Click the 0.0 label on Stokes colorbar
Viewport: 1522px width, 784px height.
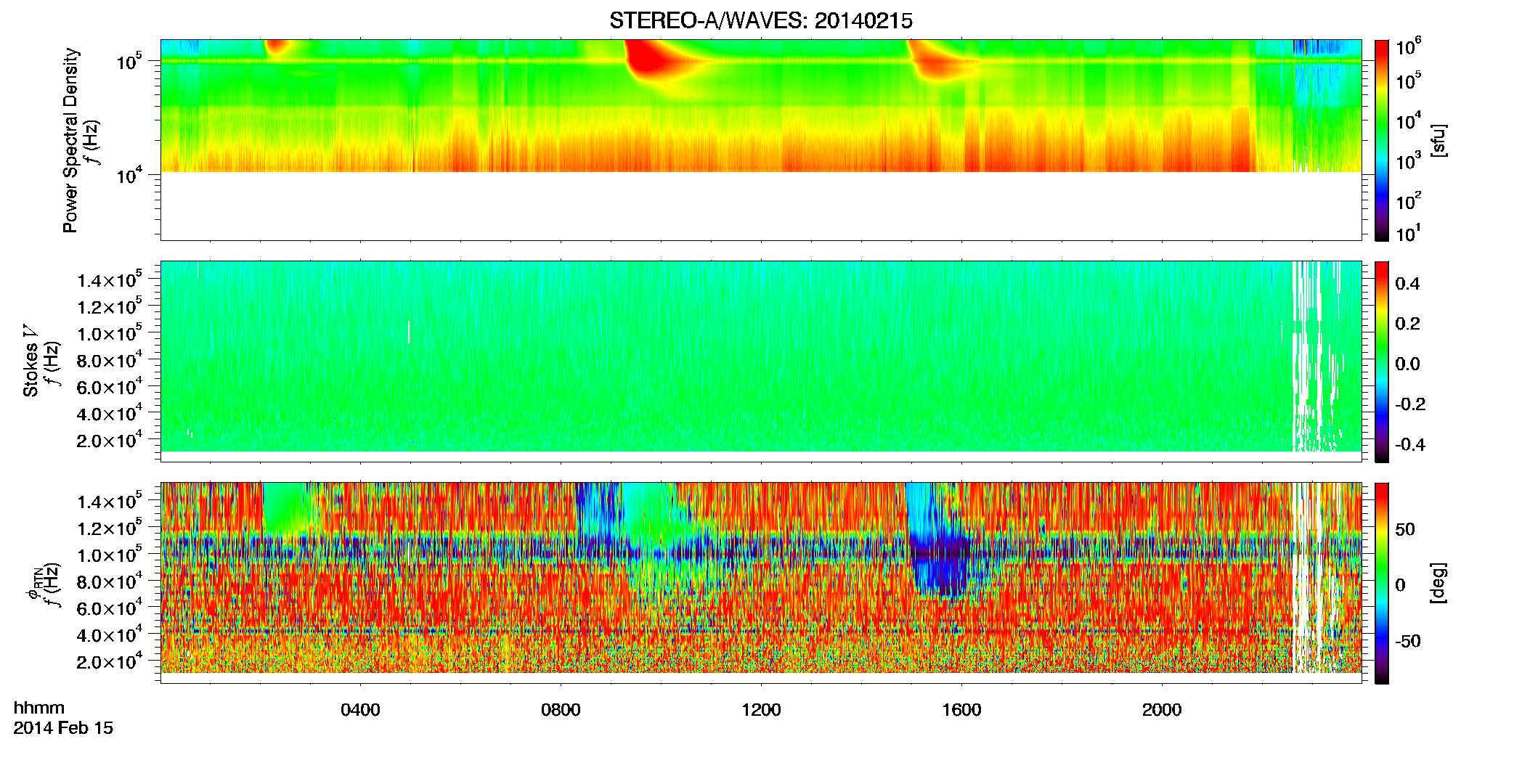click(x=1407, y=364)
